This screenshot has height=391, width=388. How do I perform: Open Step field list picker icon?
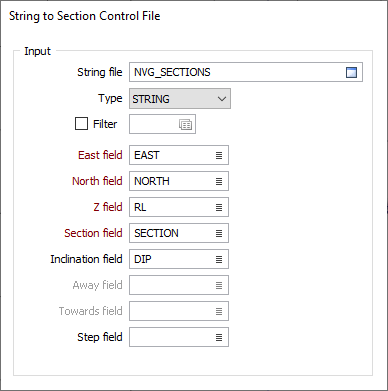219,337
